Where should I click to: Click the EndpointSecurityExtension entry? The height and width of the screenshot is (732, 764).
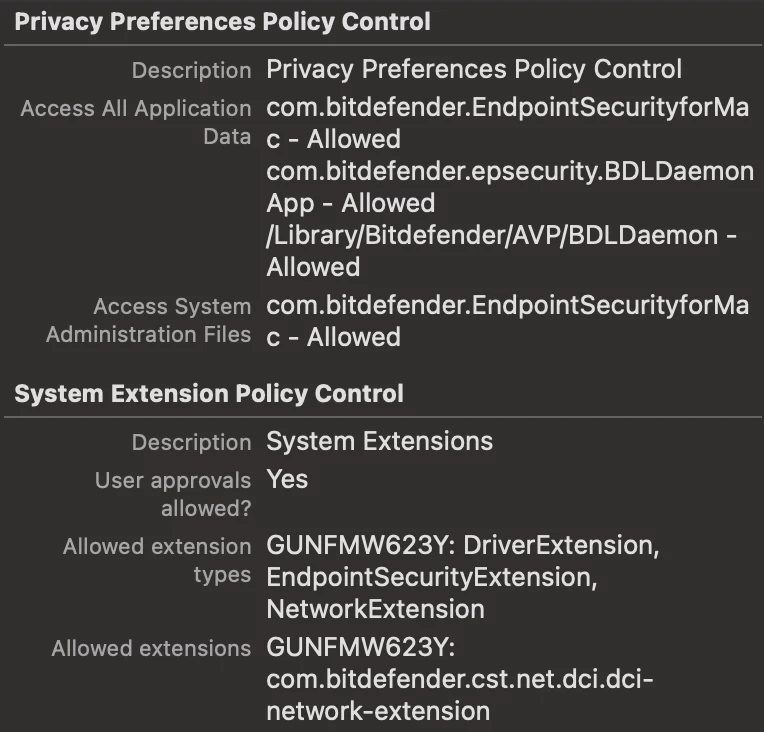[432, 577]
